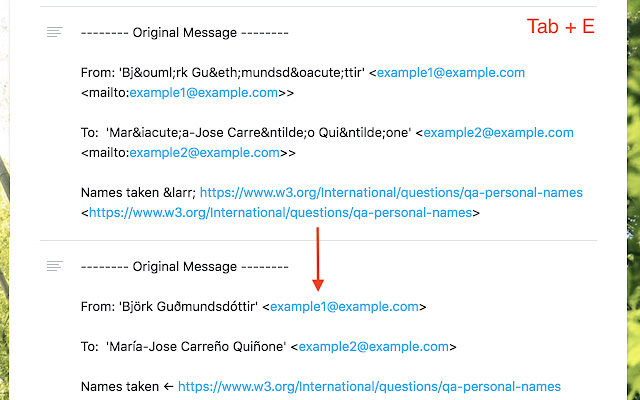
Task: Place cursor in 'Names taken &larr;' text
Action: 138,193
